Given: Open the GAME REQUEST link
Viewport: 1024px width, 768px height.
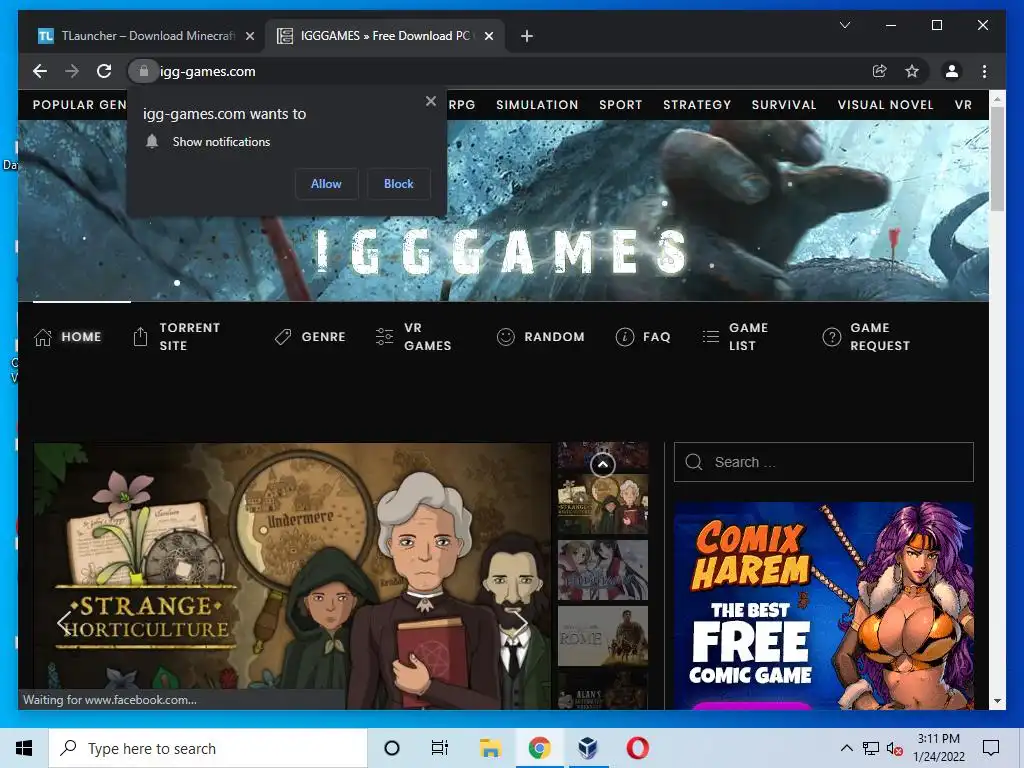Looking at the screenshot, I should click(880, 336).
